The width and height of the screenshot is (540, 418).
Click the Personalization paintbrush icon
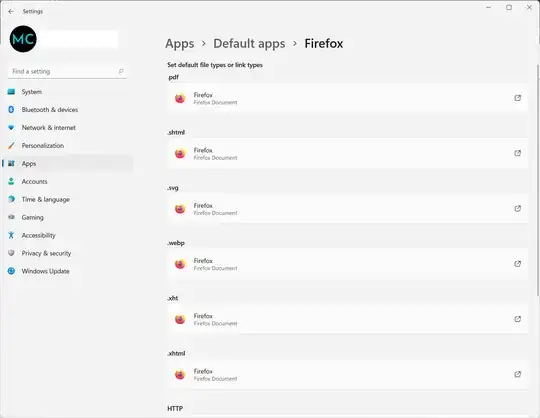click(x=11, y=146)
